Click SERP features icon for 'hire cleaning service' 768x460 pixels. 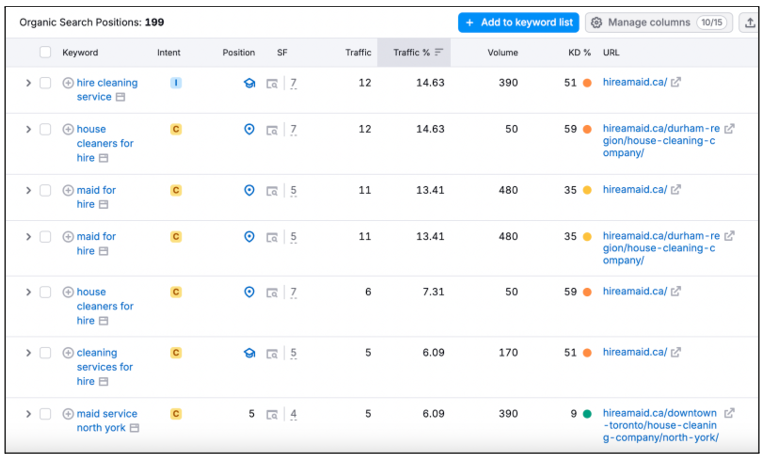click(x=272, y=84)
